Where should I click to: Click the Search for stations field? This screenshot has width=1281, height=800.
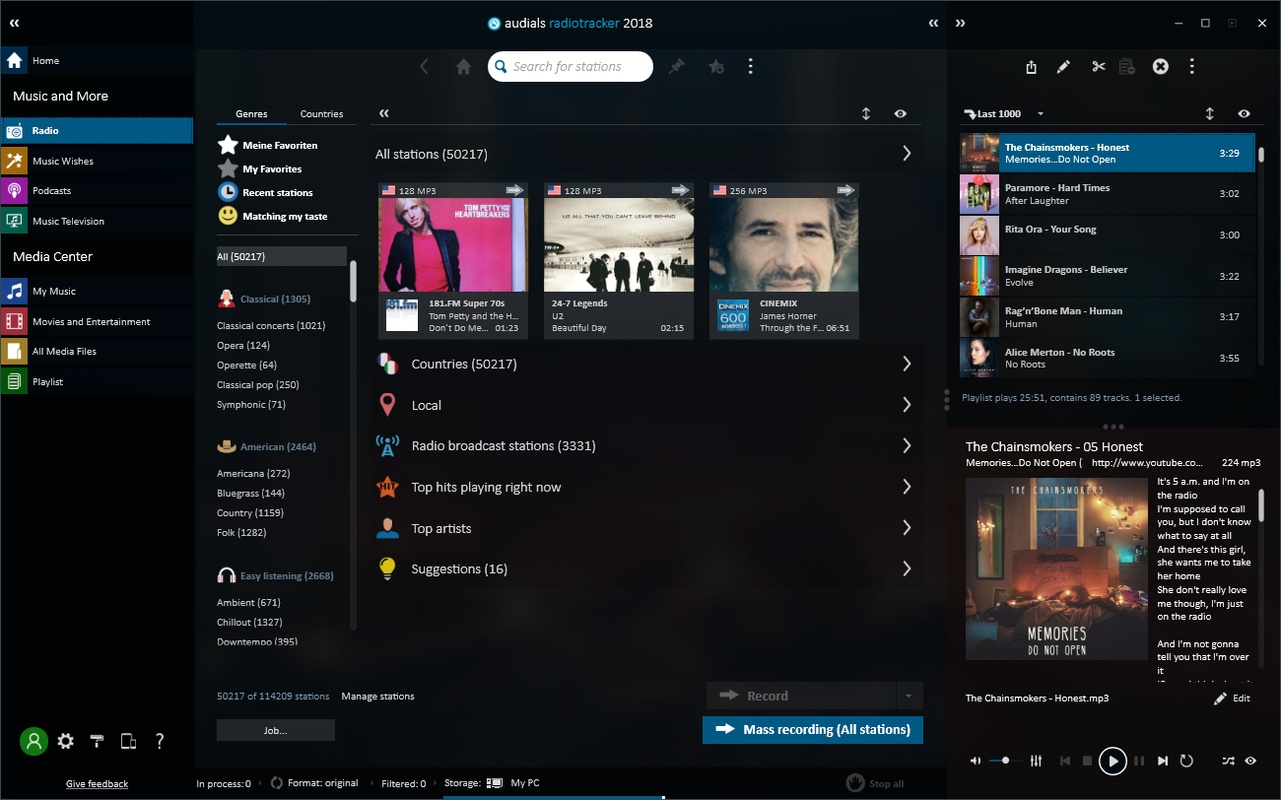pyautogui.click(x=570, y=67)
